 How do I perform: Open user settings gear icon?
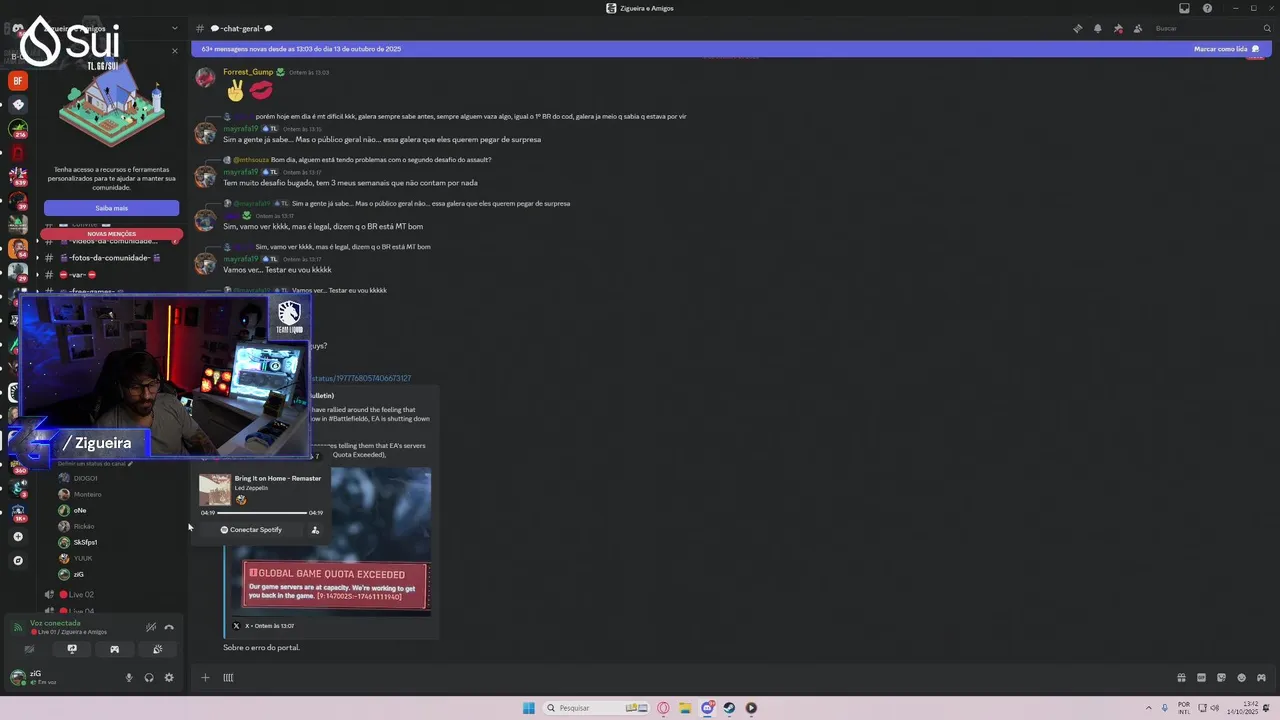pos(169,677)
